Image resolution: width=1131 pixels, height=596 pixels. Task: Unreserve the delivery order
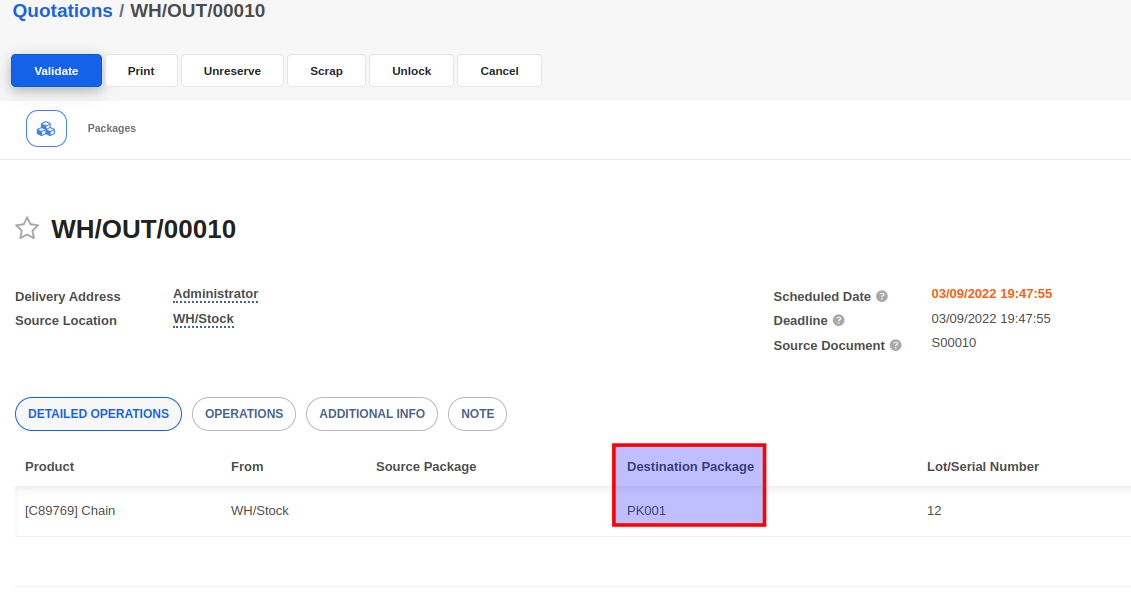click(x=232, y=71)
